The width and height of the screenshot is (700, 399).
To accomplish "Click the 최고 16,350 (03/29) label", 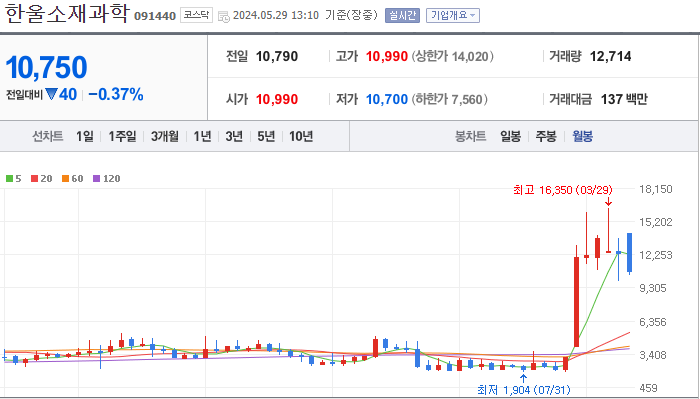I will 563,190.
